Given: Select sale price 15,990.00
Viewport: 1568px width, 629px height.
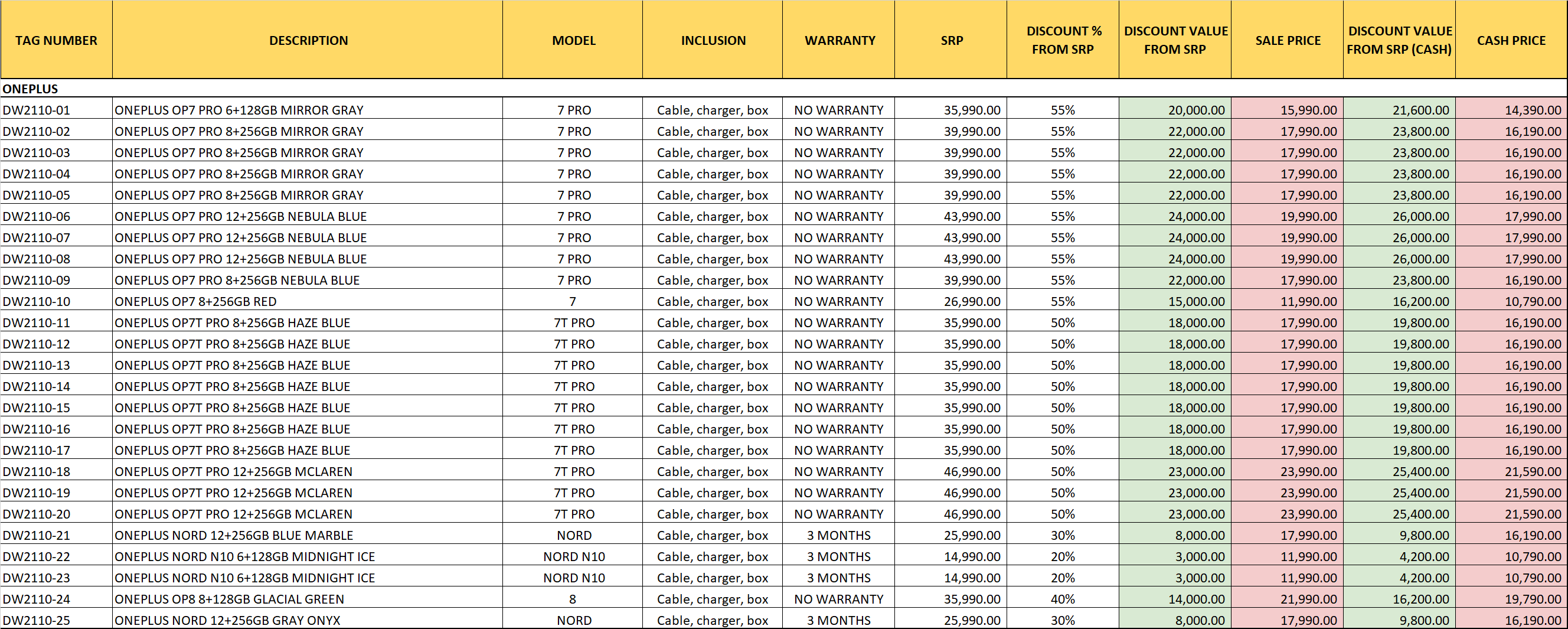Looking at the screenshot, I should coord(1288,110).
